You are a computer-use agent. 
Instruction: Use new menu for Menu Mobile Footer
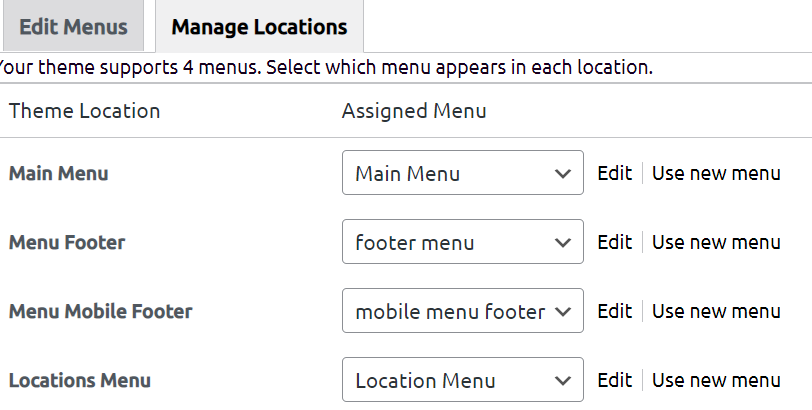pyautogui.click(x=716, y=311)
